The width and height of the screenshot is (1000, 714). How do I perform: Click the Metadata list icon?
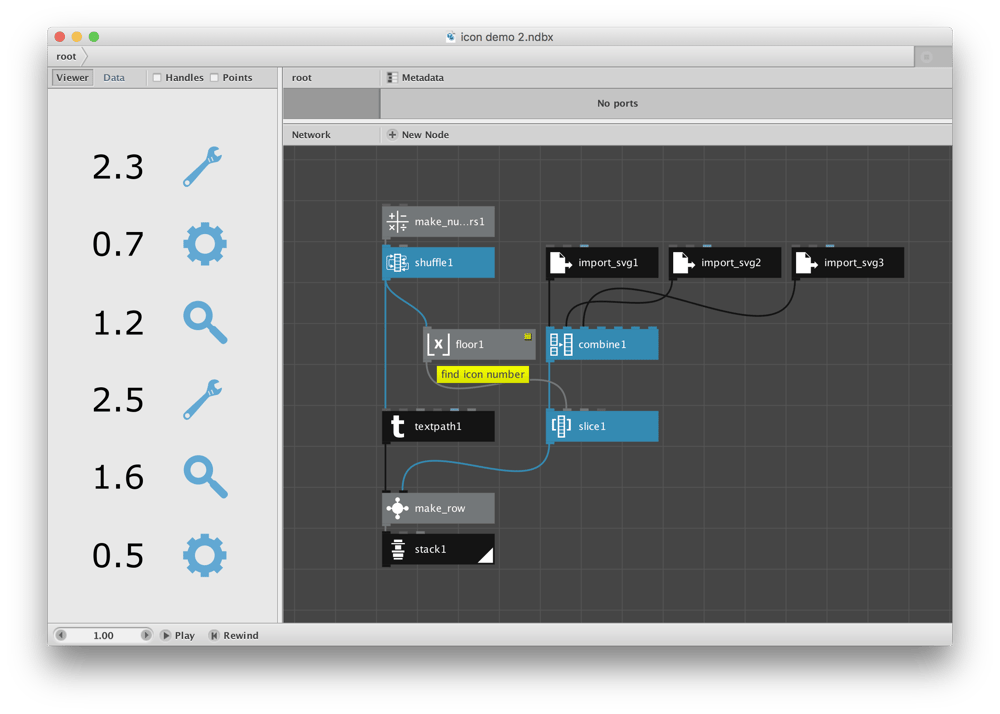click(392, 78)
